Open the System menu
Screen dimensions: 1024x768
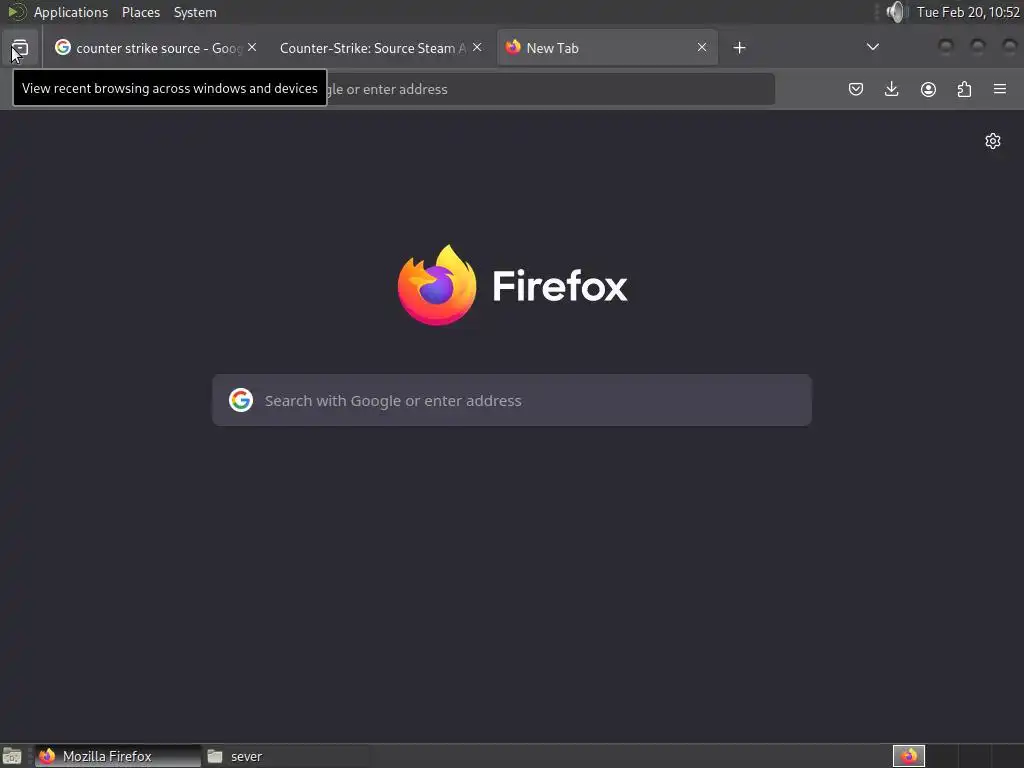[x=195, y=12]
